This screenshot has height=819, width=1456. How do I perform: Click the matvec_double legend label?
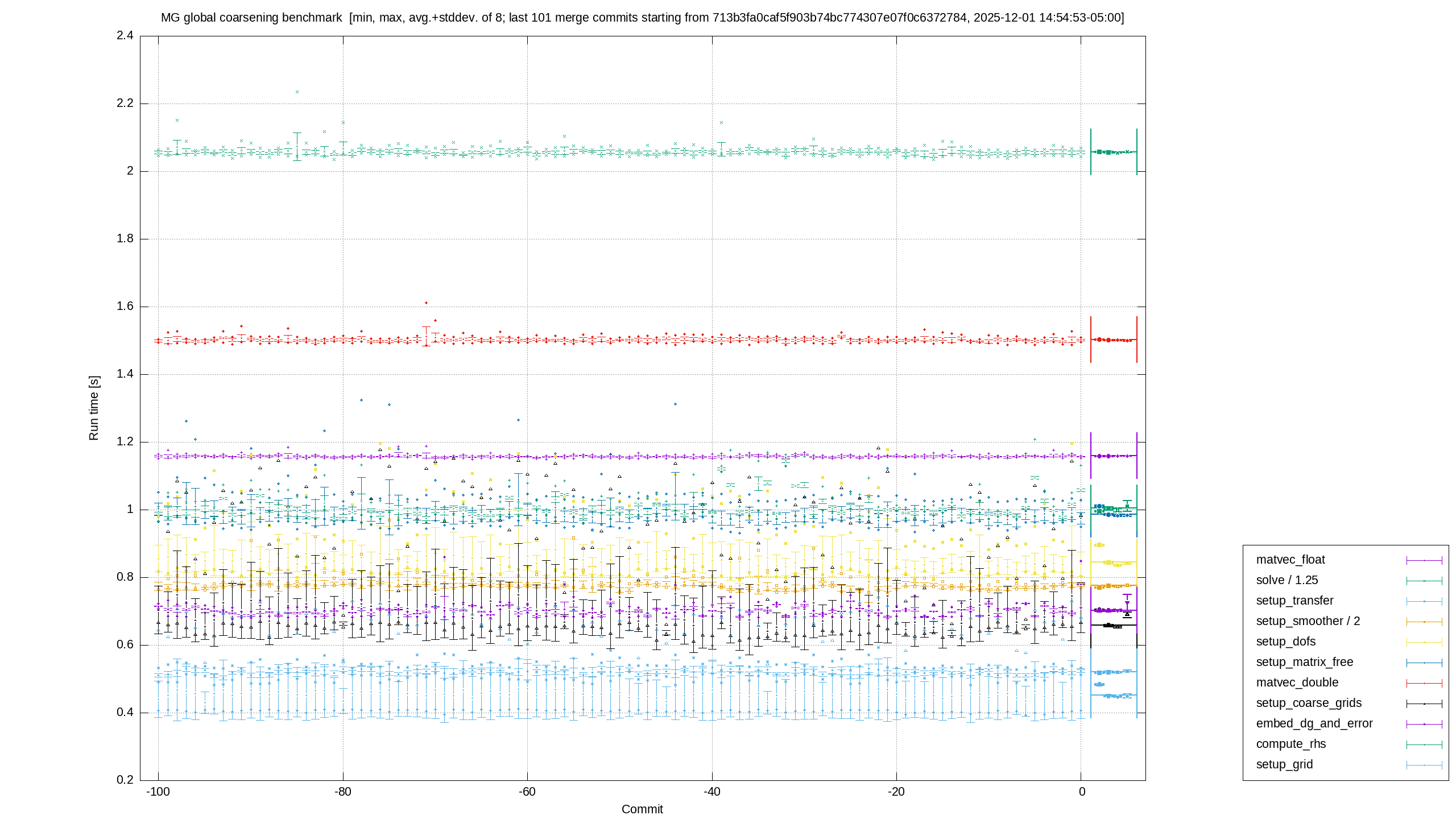(1297, 682)
